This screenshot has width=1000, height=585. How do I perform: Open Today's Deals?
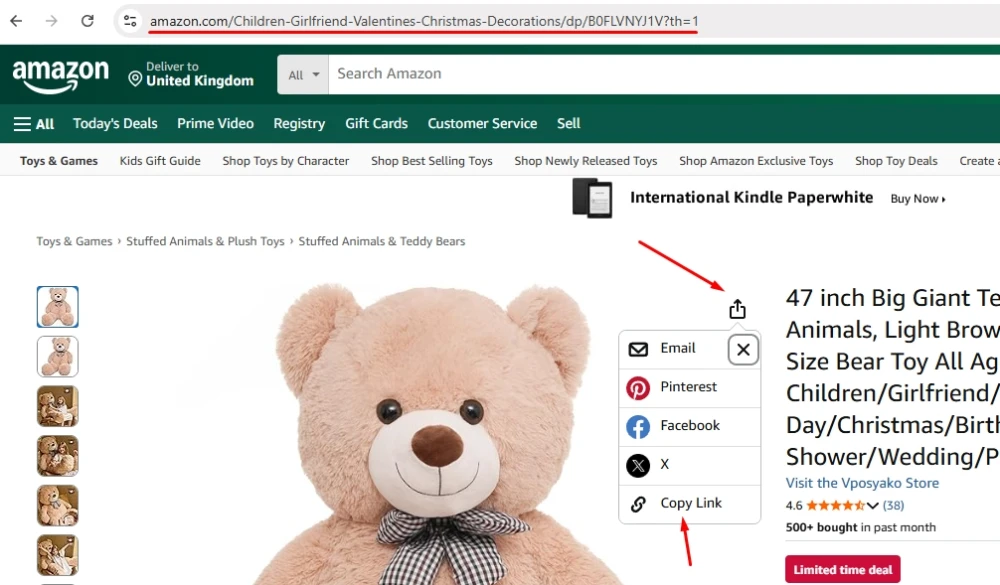click(x=114, y=123)
